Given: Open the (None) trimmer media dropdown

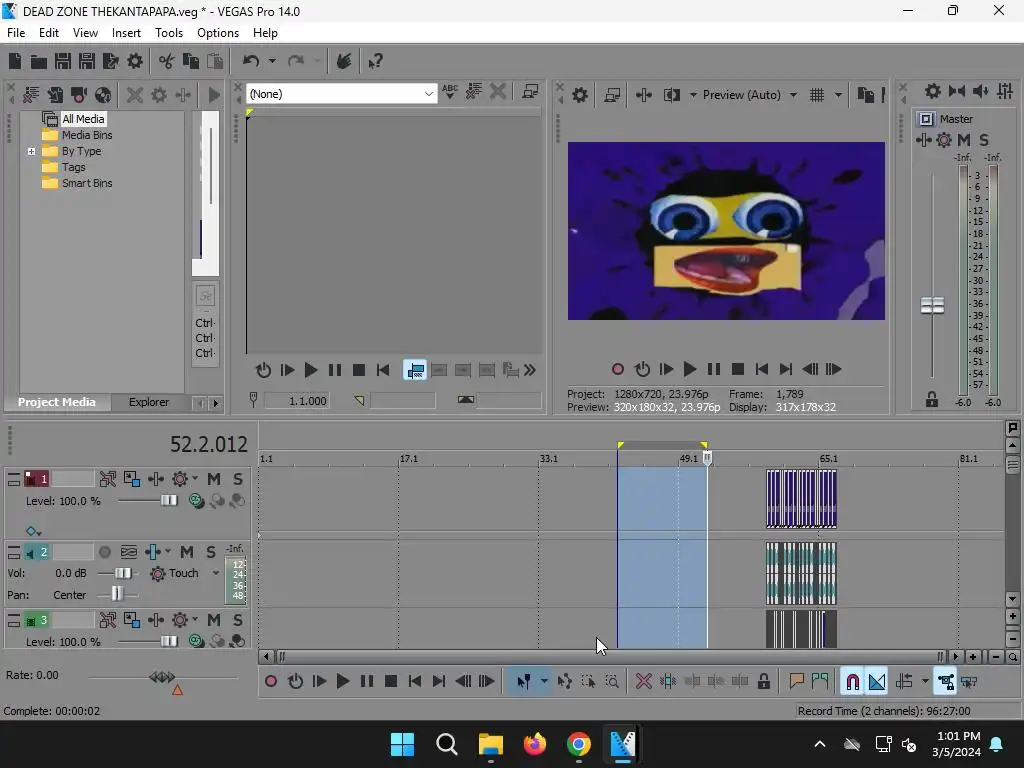Looking at the screenshot, I should point(428,94).
